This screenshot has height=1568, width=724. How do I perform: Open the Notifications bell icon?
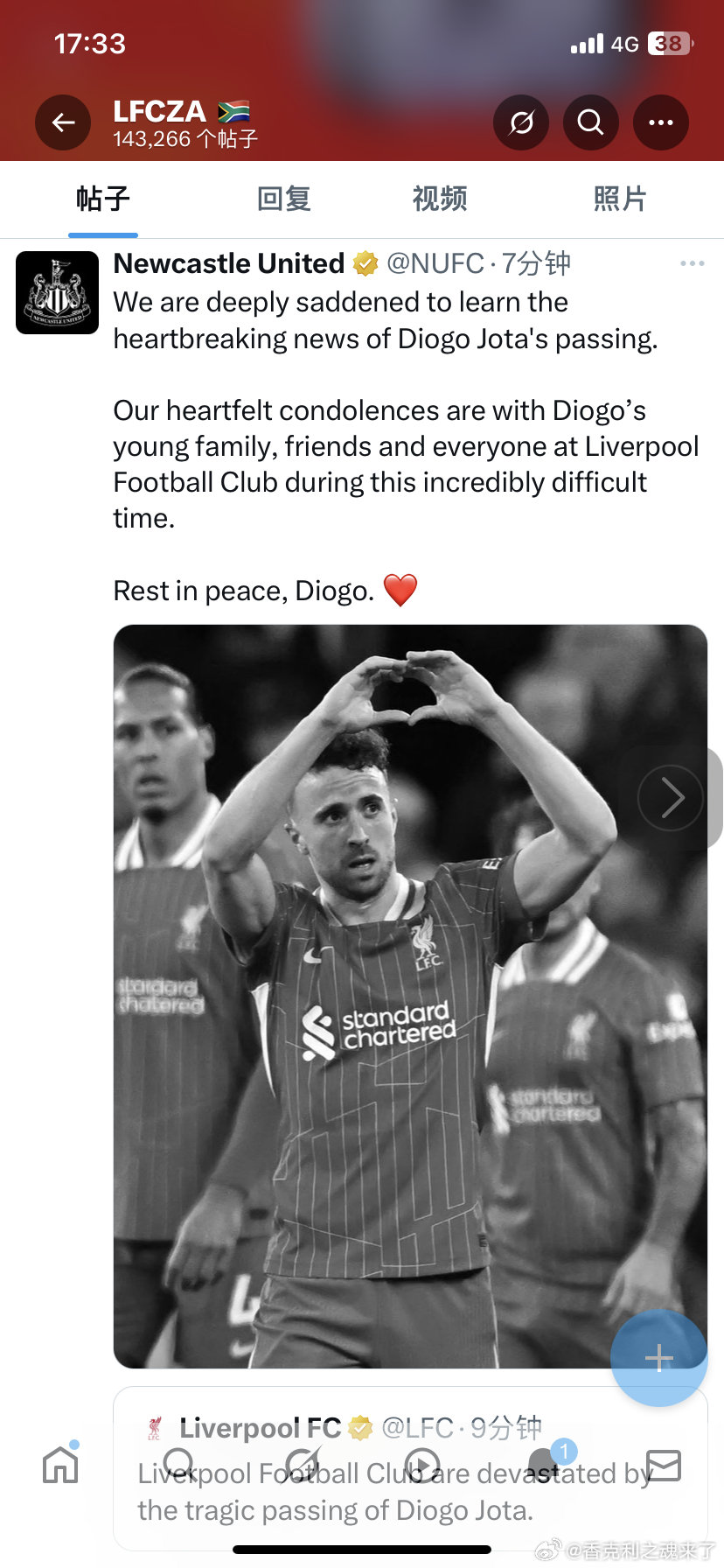click(545, 1464)
